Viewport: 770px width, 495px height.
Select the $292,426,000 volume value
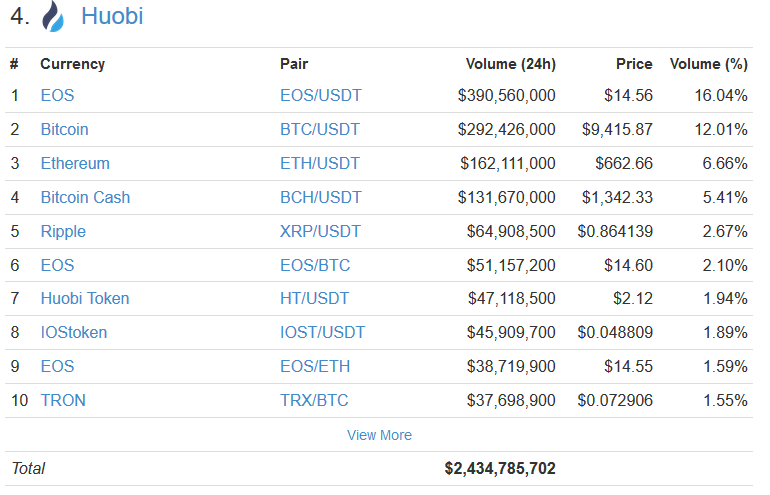pyautogui.click(x=506, y=129)
